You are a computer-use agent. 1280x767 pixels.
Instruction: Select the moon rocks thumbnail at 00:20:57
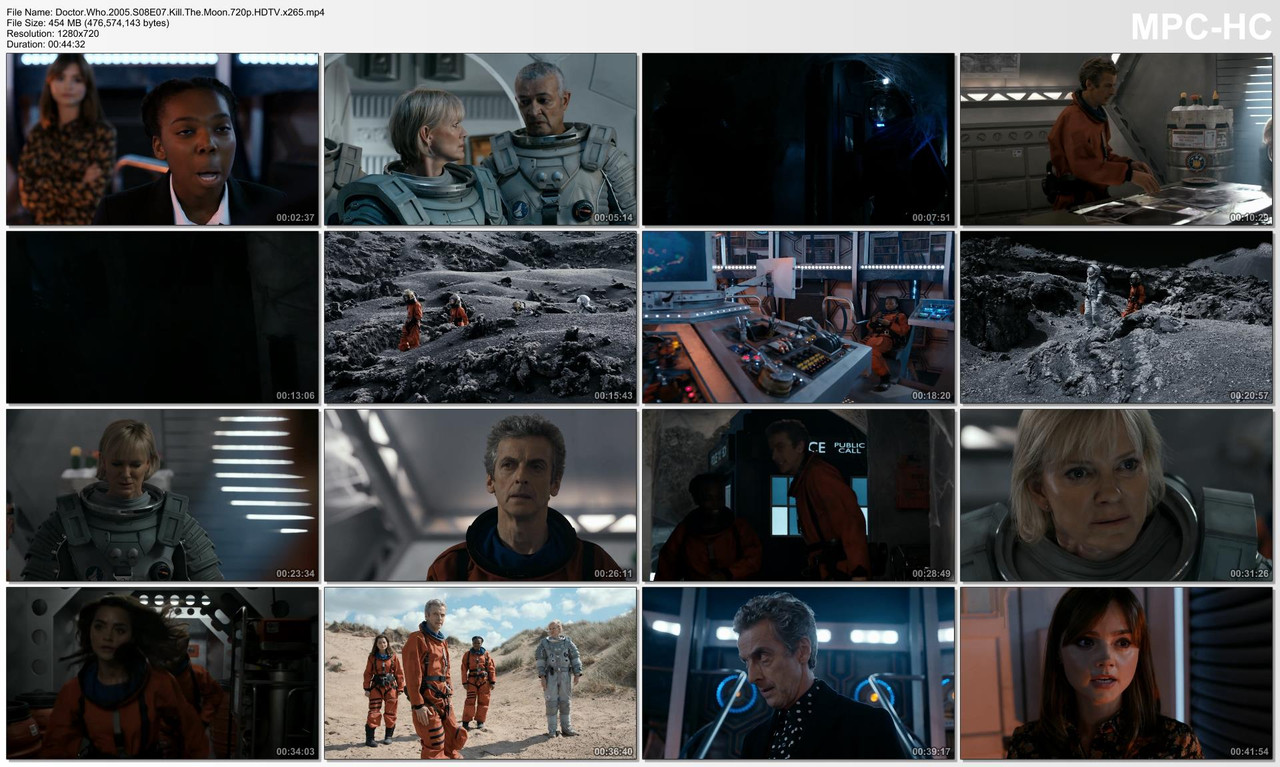(1114, 317)
